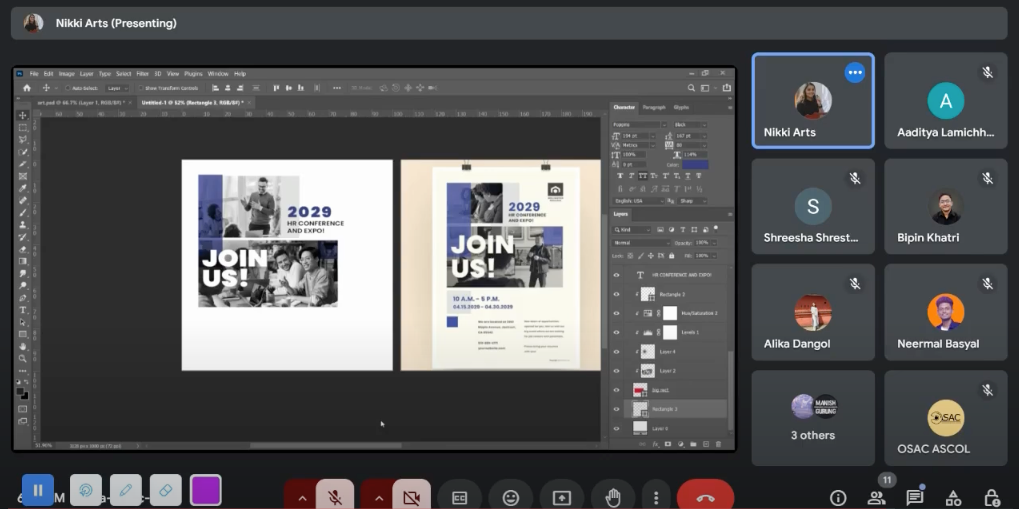
Task: Select the Polygonal Lasso tool
Action: (23, 139)
